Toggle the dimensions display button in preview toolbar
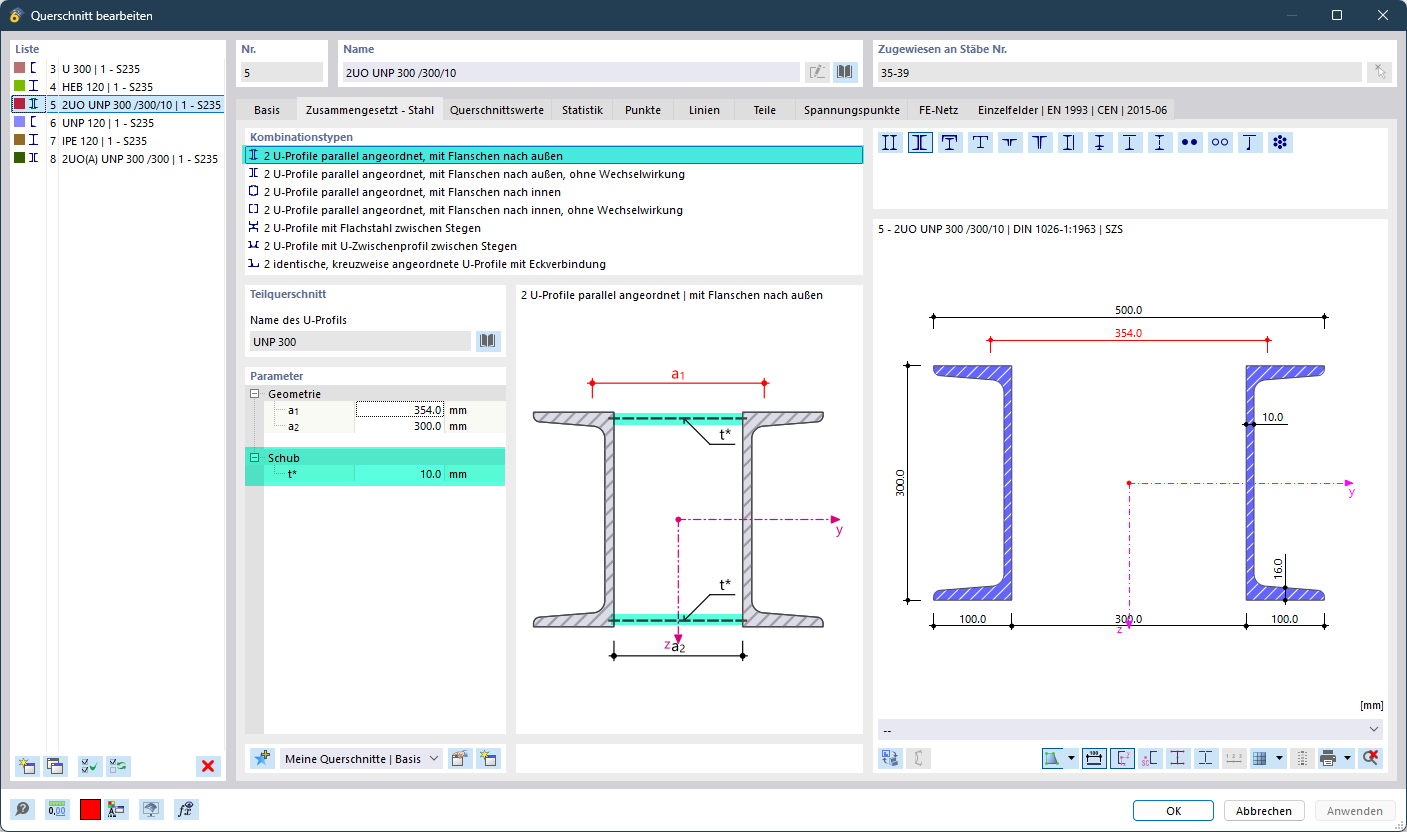The width and height of the screenshot is (1407, 832). 1094,758
